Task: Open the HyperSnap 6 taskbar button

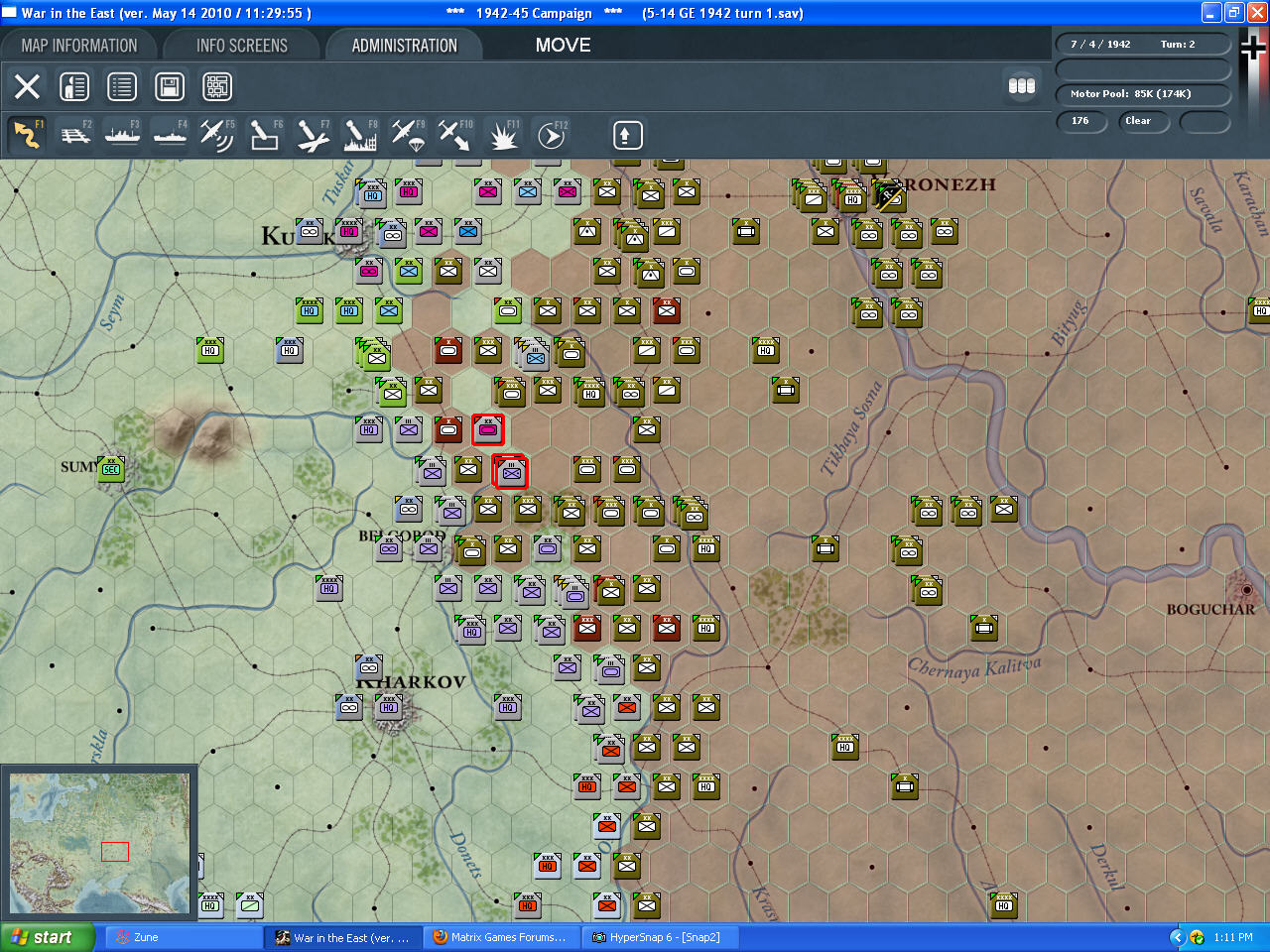Action: (x=660, y=937)
